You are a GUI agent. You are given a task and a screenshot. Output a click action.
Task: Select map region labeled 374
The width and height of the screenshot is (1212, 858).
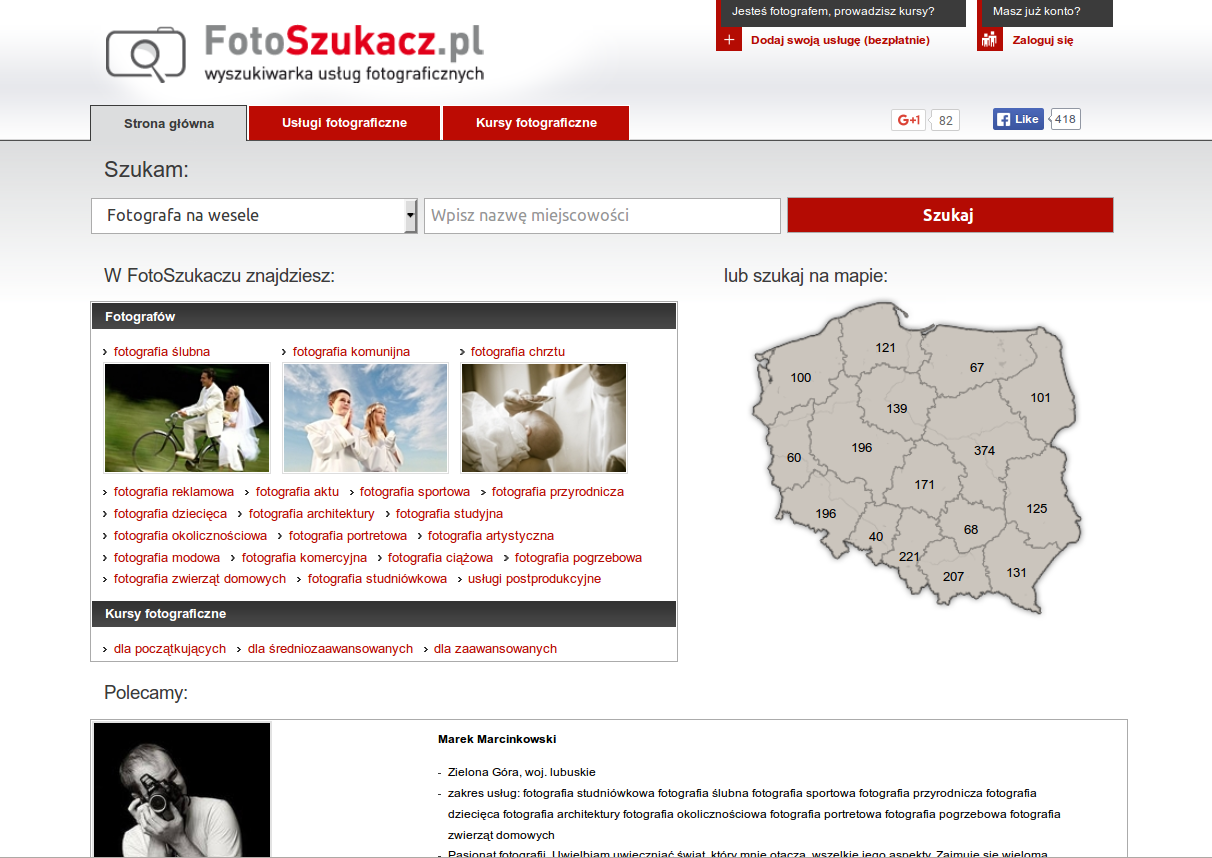pyautogui.click(x=984, y=451)
